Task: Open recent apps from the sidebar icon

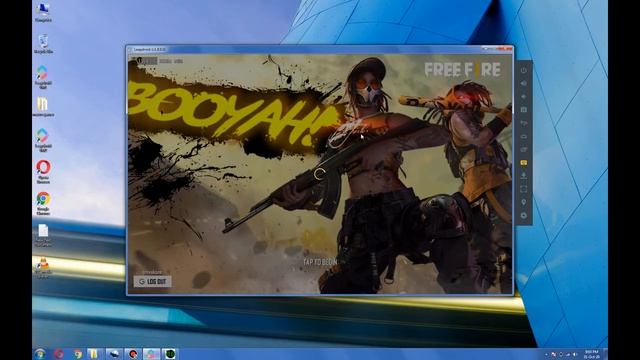Action: (524, 149)
